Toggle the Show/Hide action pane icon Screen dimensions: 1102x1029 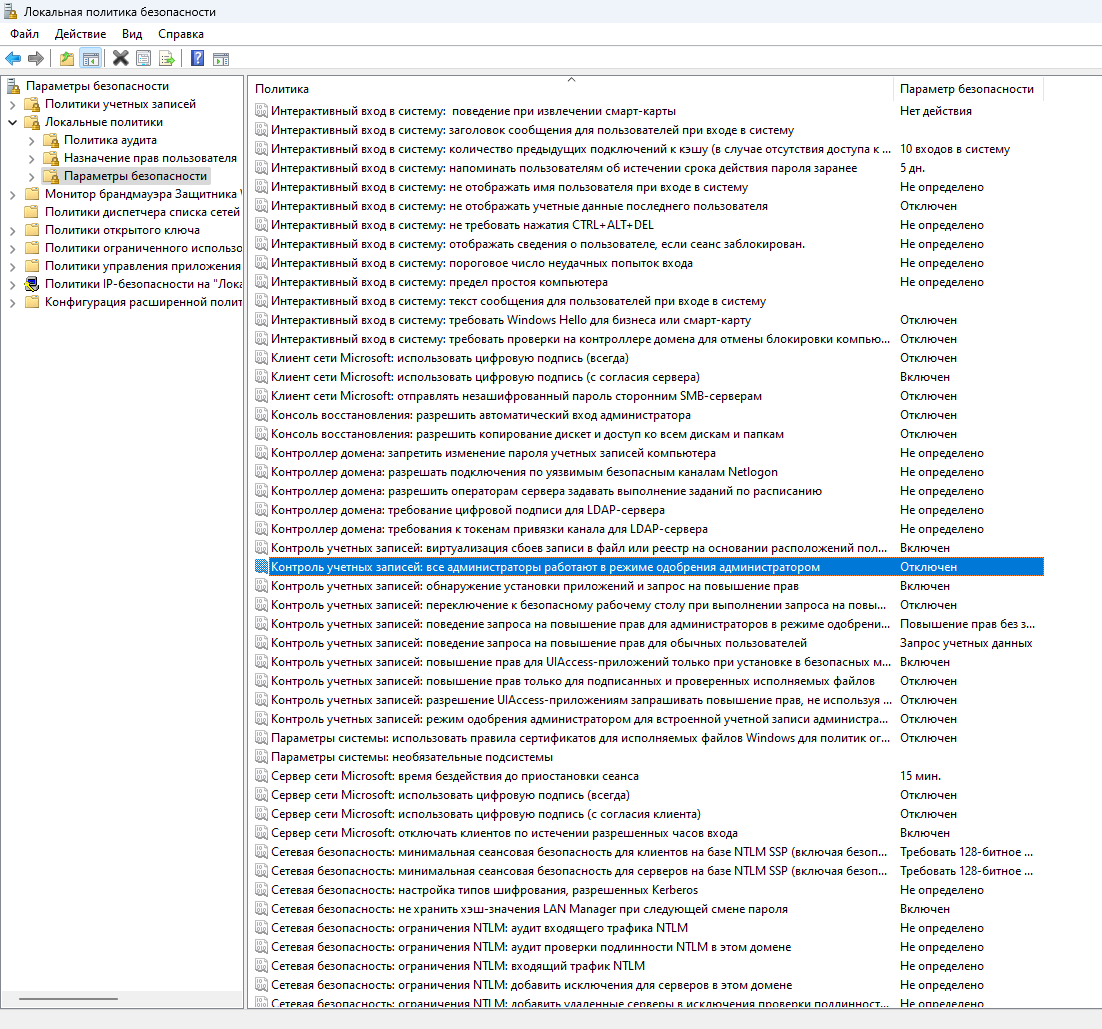click(x=221, y=58)
